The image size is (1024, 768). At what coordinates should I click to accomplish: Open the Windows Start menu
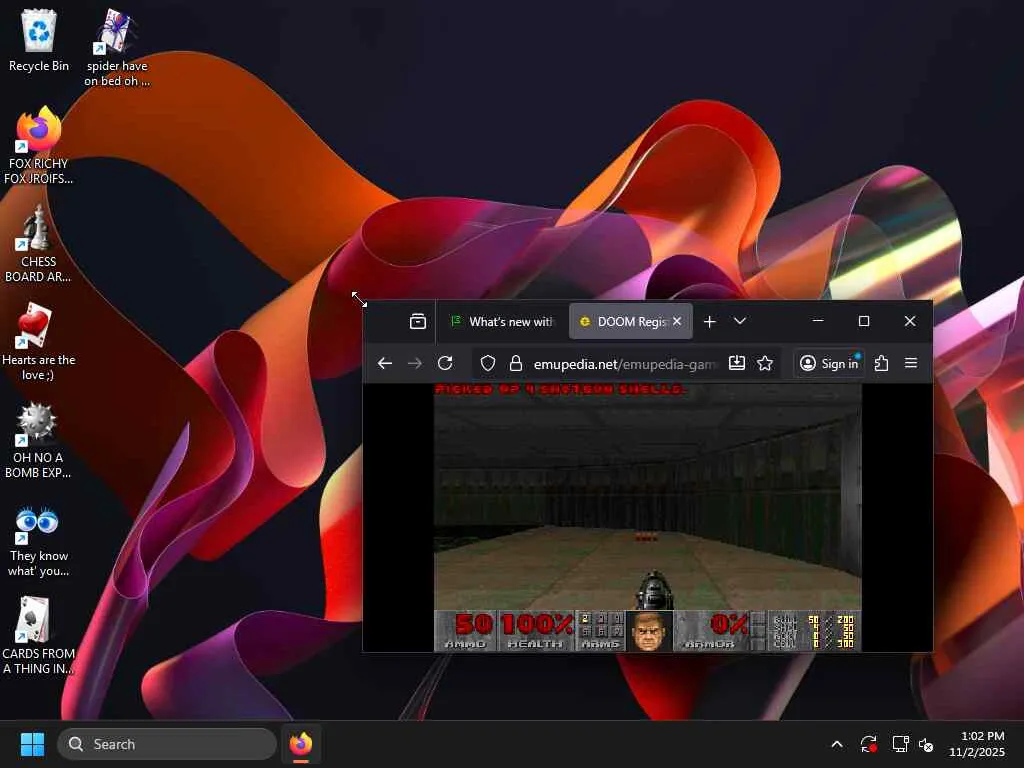point(32,744)
